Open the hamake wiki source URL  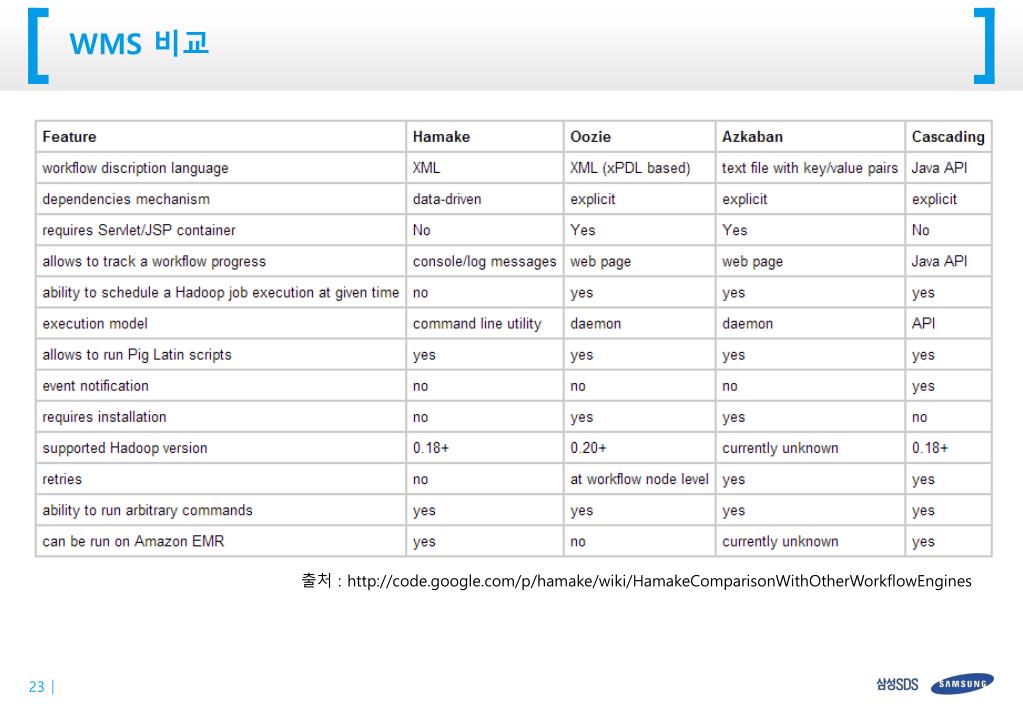(x=659, y=581)
